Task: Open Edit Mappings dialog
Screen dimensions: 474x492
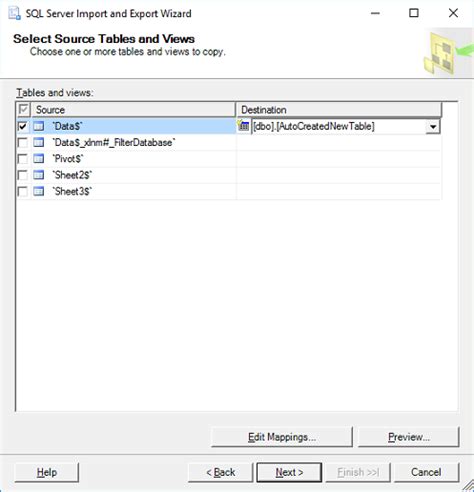Action: click(282, 437)
